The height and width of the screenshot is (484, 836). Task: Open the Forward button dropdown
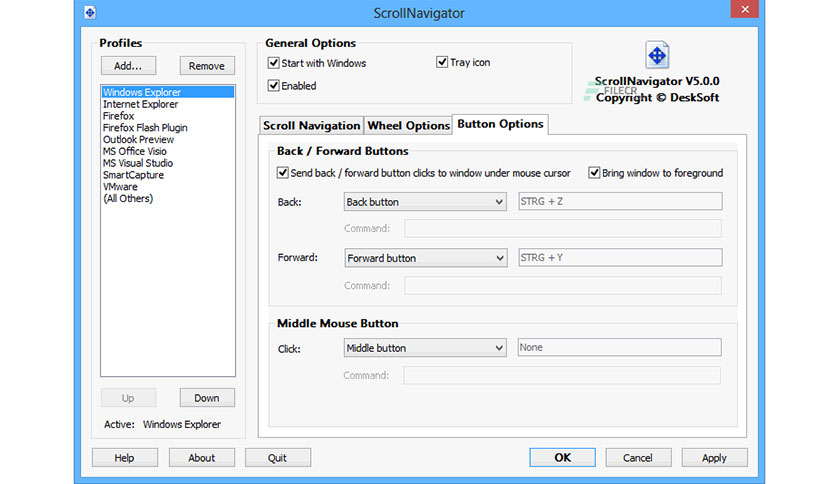pyautogui.click(x=425, y=258)
